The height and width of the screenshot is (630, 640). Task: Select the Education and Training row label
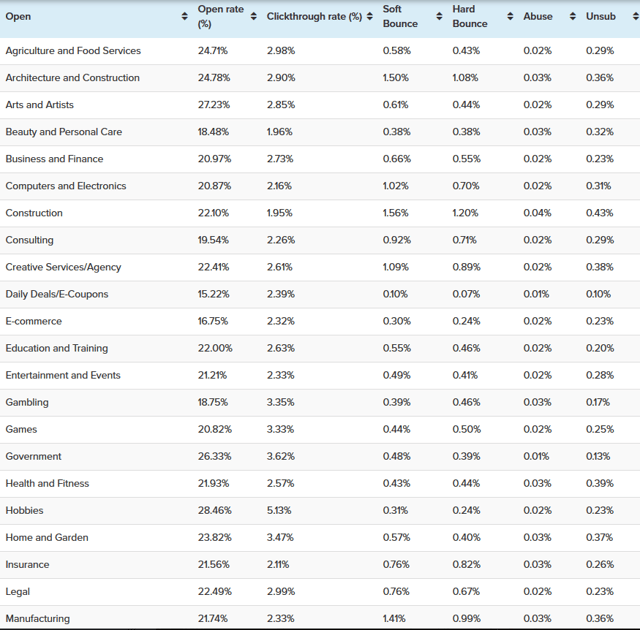pyautogui.click(x=56, y=348)
